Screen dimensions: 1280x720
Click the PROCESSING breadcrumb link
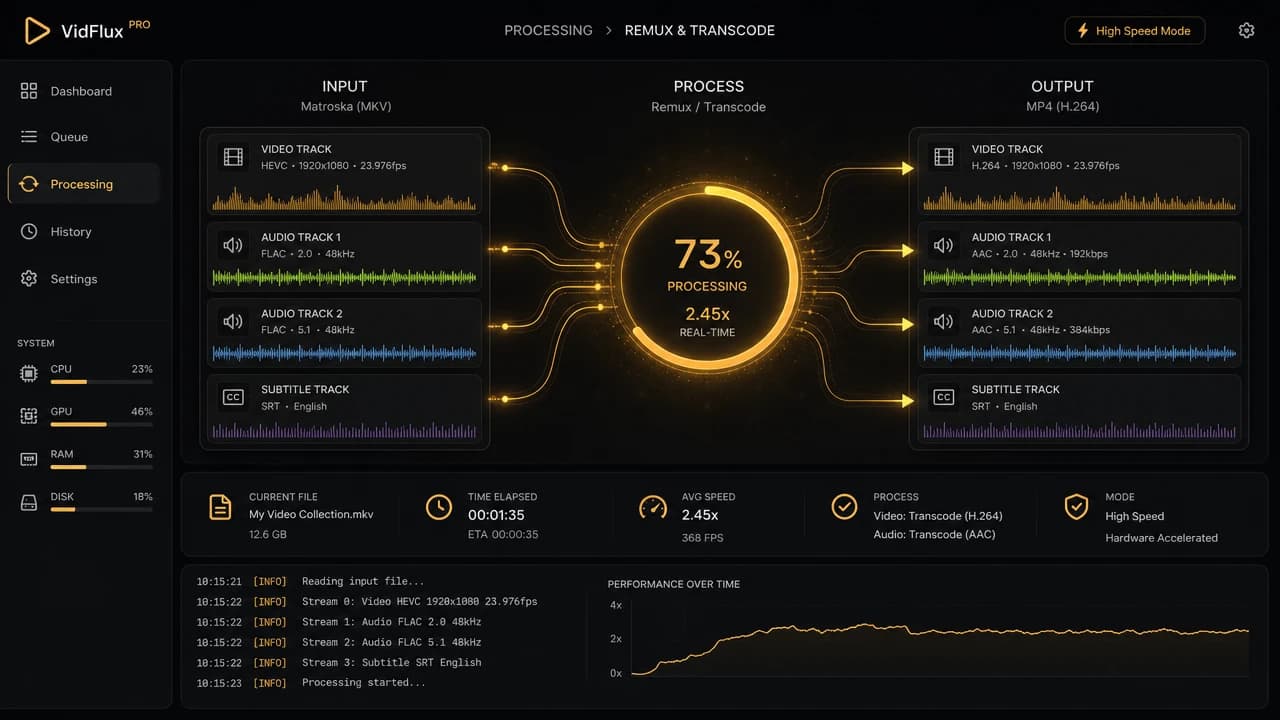[548, 30]
